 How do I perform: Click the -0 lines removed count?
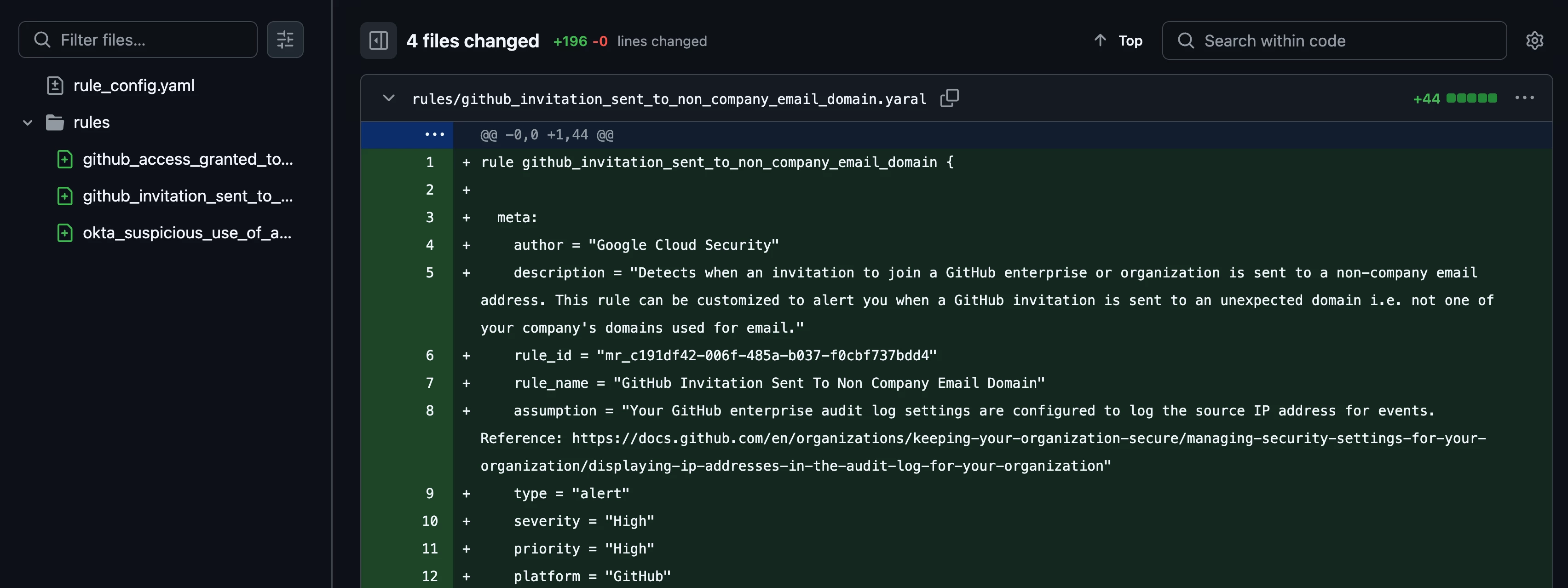(600, 41)
